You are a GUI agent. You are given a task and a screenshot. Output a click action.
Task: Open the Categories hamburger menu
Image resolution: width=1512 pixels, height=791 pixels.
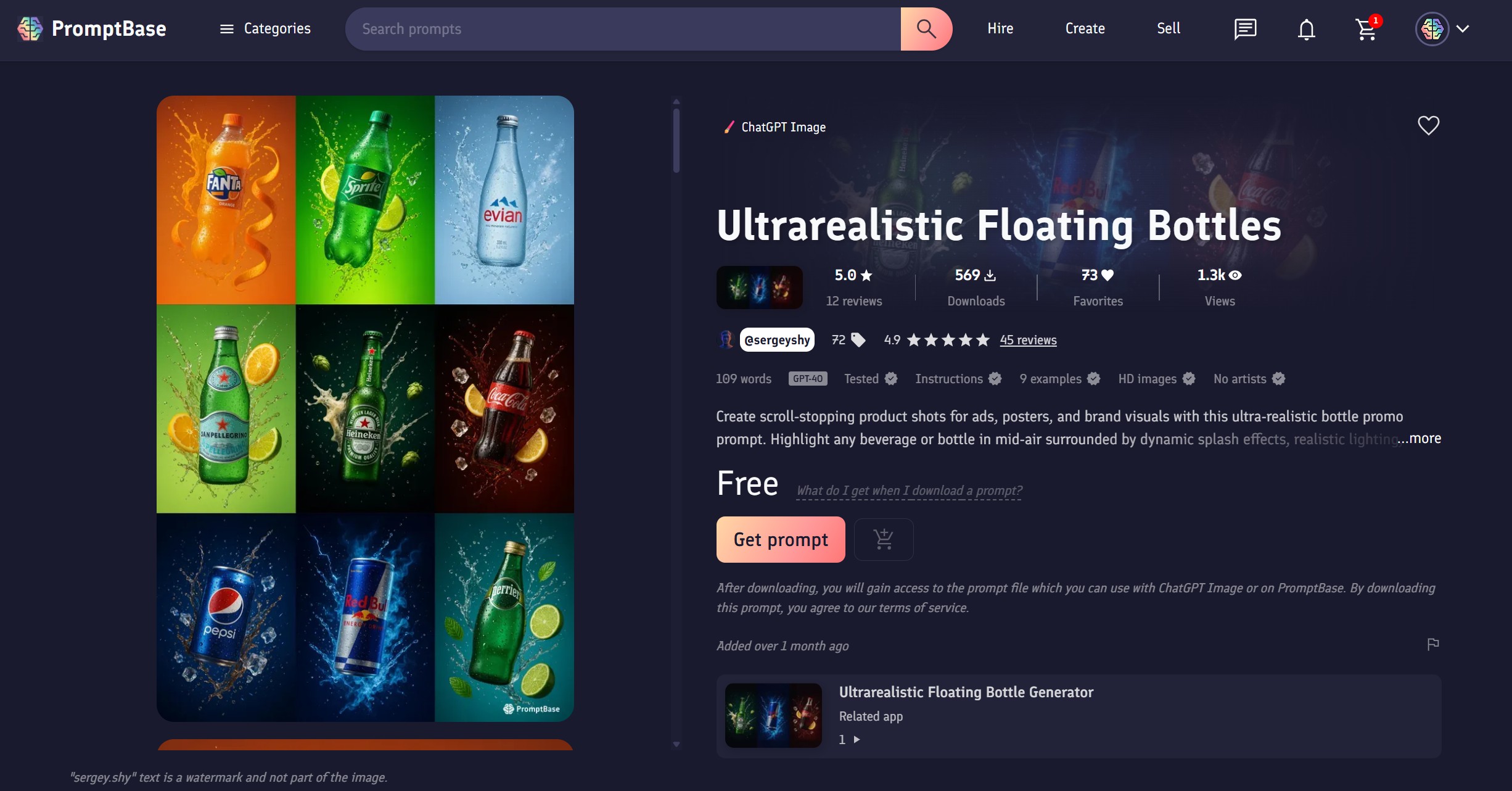[x=265, y=28]
